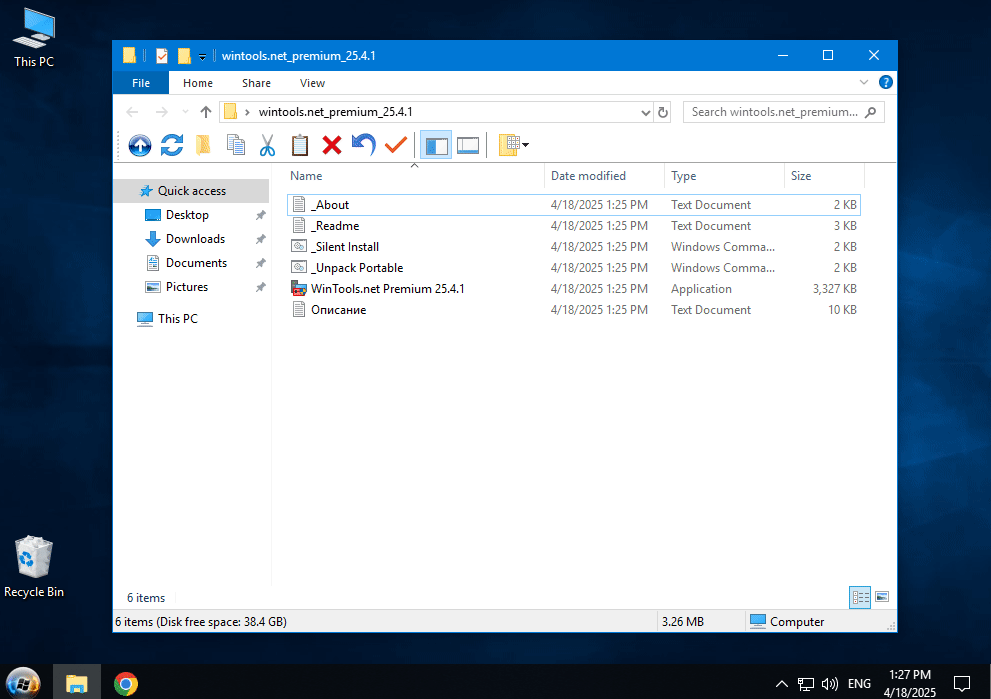Click the Back navigation arrow
This screenshot has width=991, height=699.
tap(132, 112)
